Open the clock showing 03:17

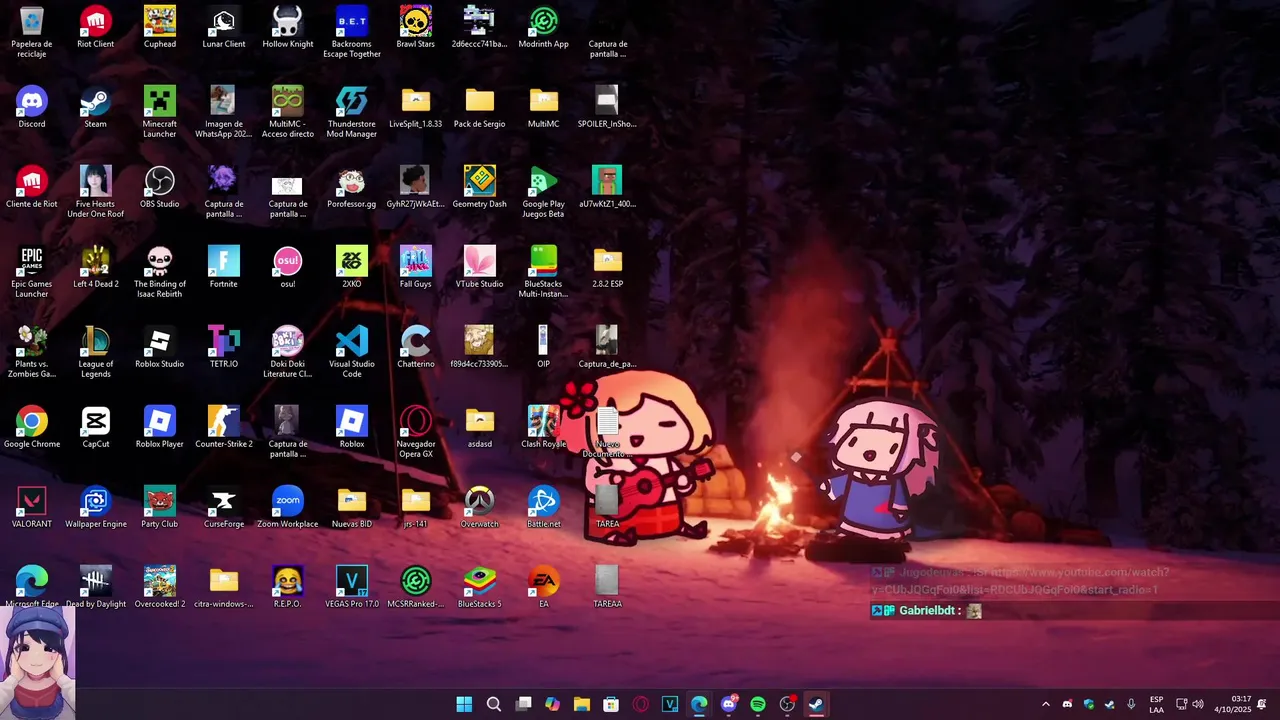point(1232,704)
